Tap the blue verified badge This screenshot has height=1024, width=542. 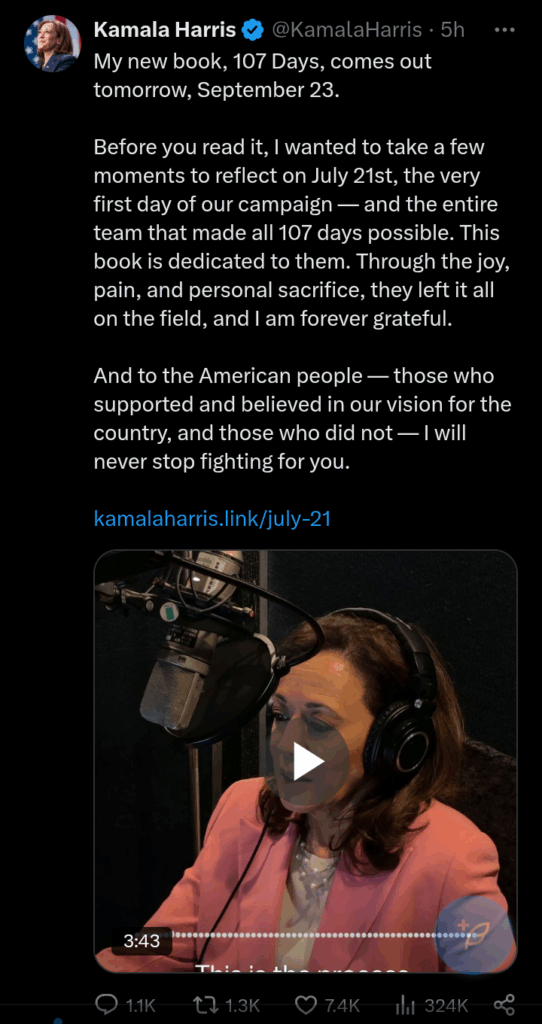point(253,29)
